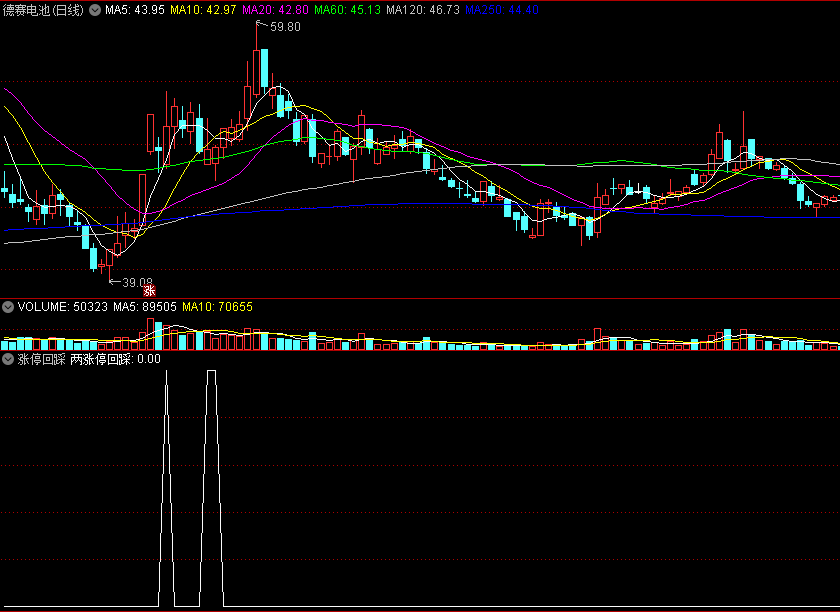
Task: Click the MA120: 46.73 label
Action: click(423, 10)
